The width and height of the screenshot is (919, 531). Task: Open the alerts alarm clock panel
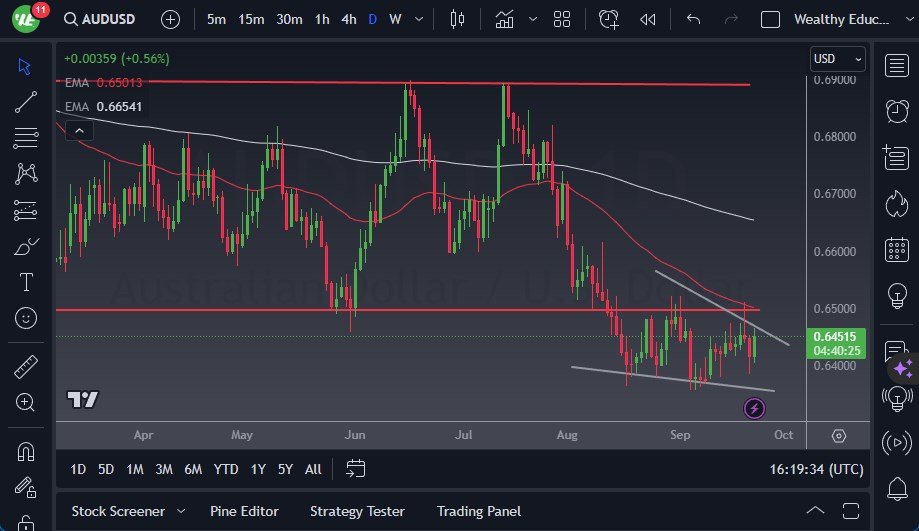[897, 111]
